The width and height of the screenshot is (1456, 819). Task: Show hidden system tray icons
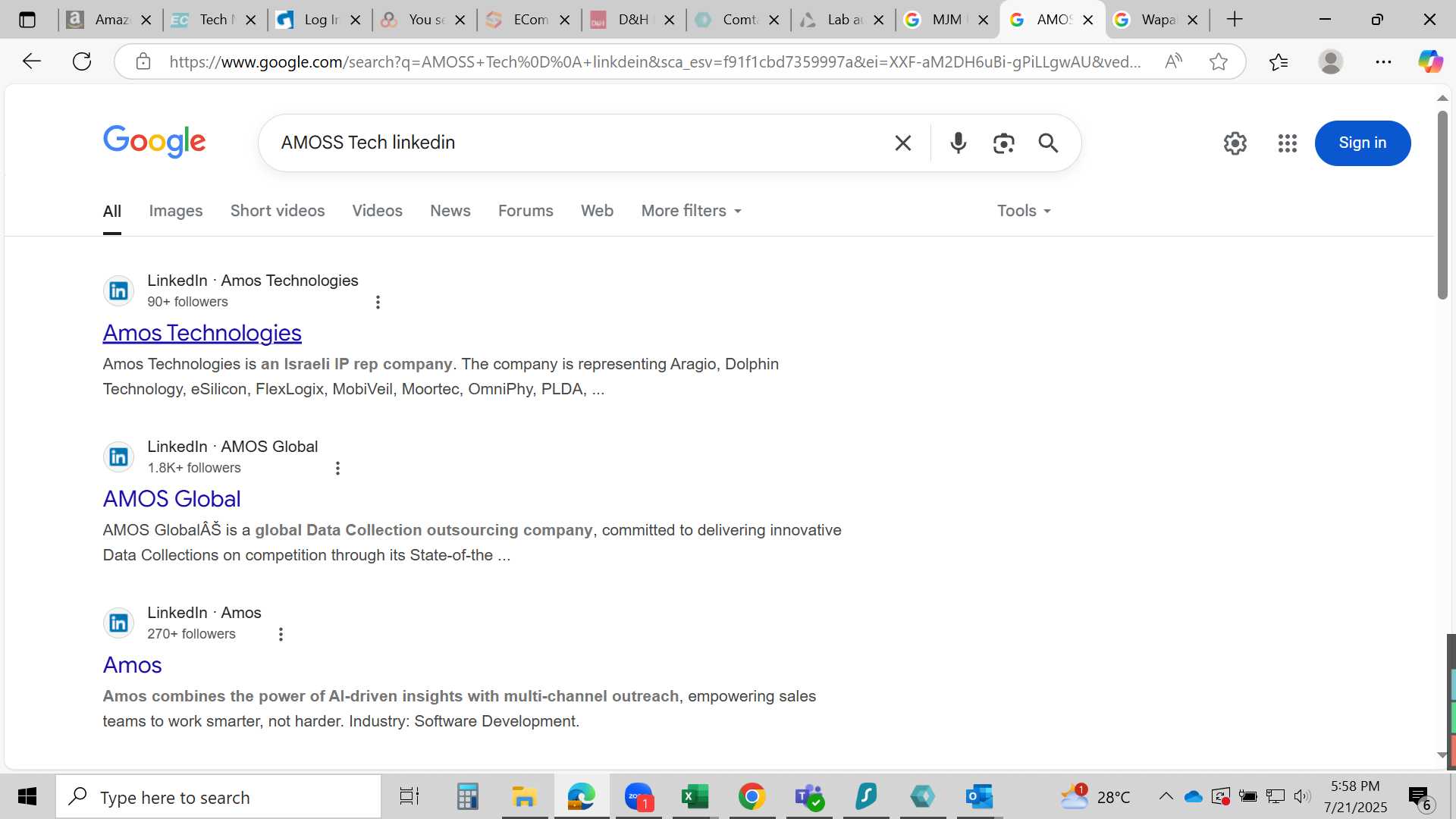(x=1166, y=796)
